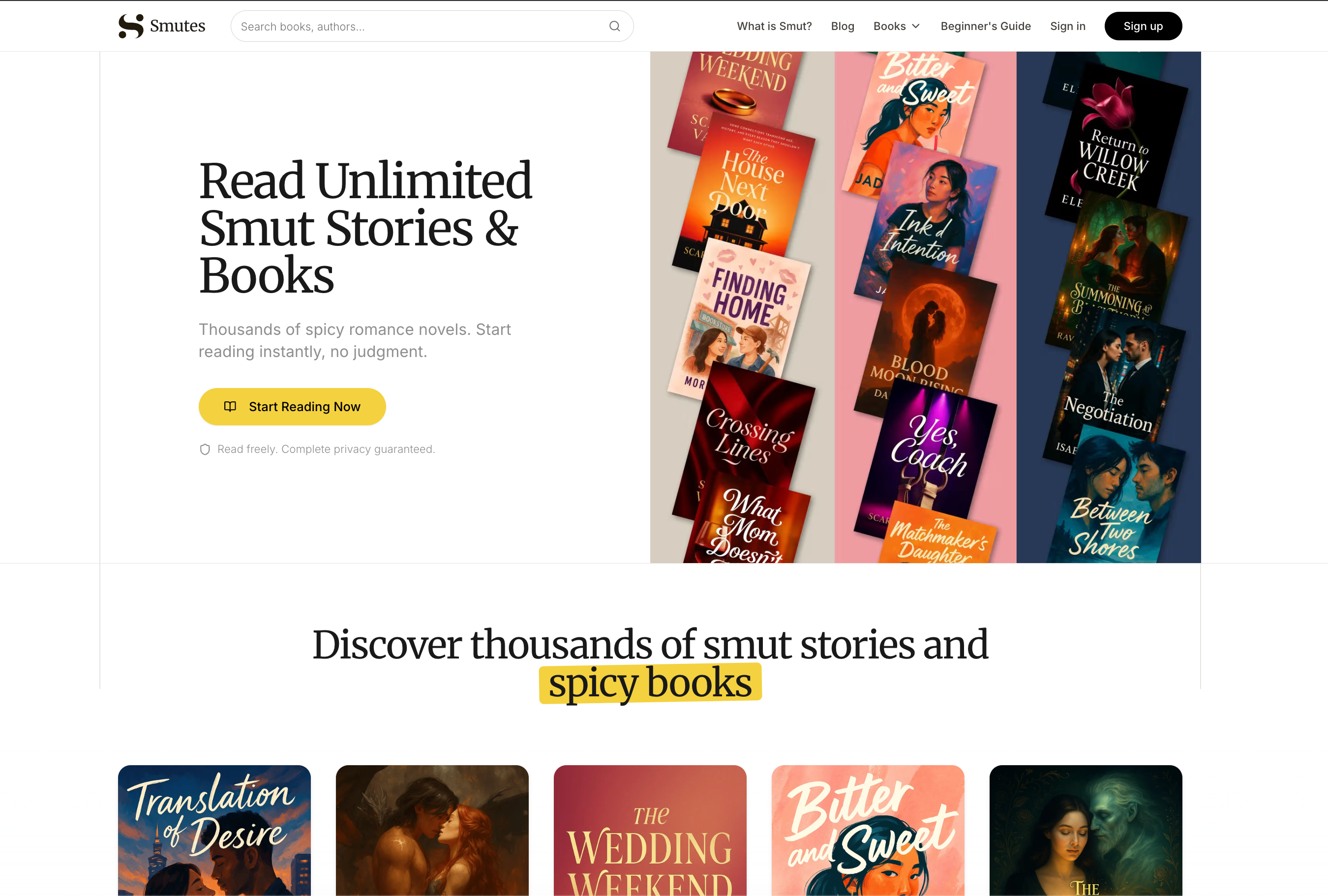1328x896 pixels.
Task: Click the open book icon on Start Reading
Action: click(x=230, y=406)
